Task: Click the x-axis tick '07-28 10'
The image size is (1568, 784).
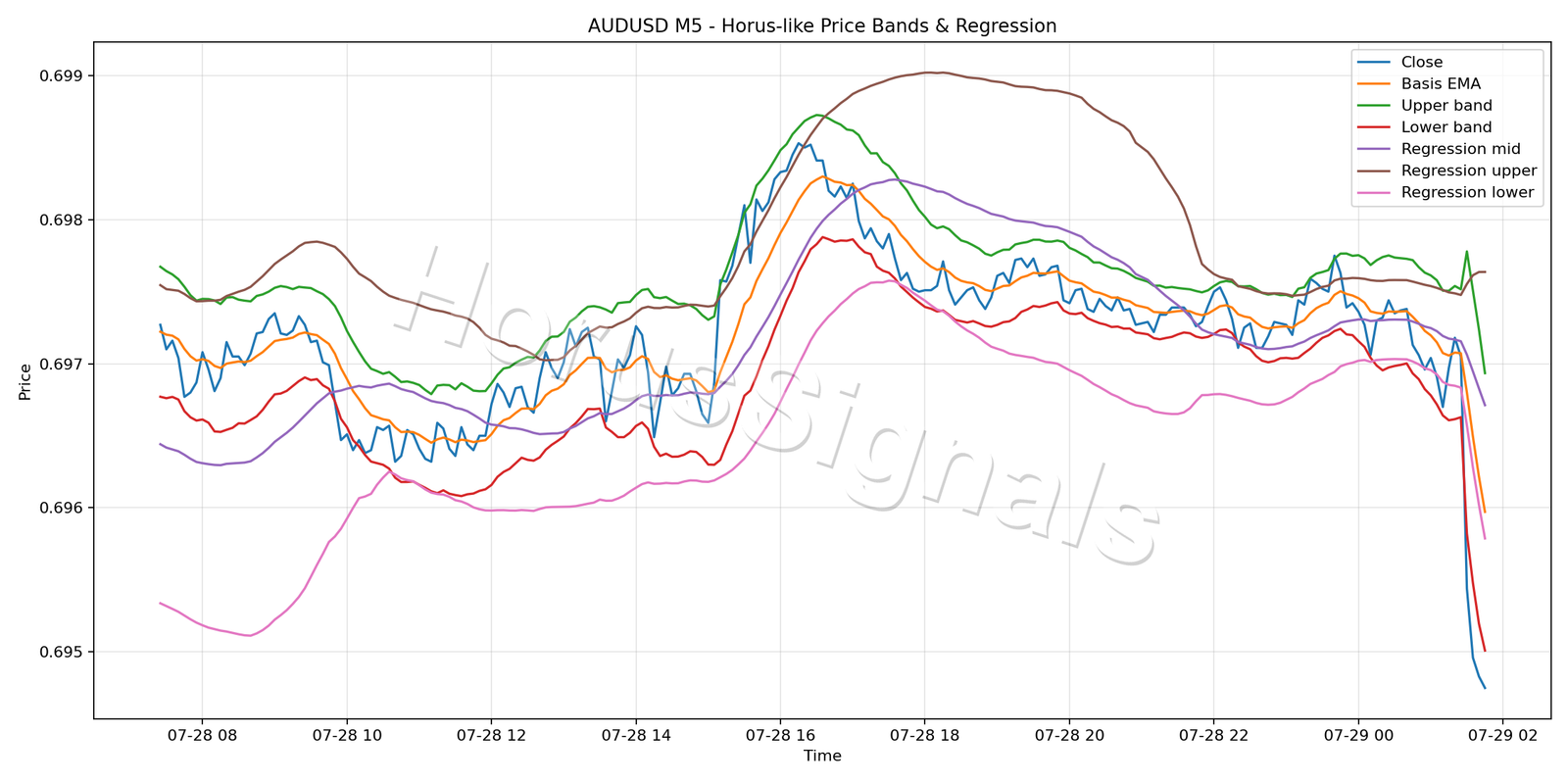Action: 346,734
